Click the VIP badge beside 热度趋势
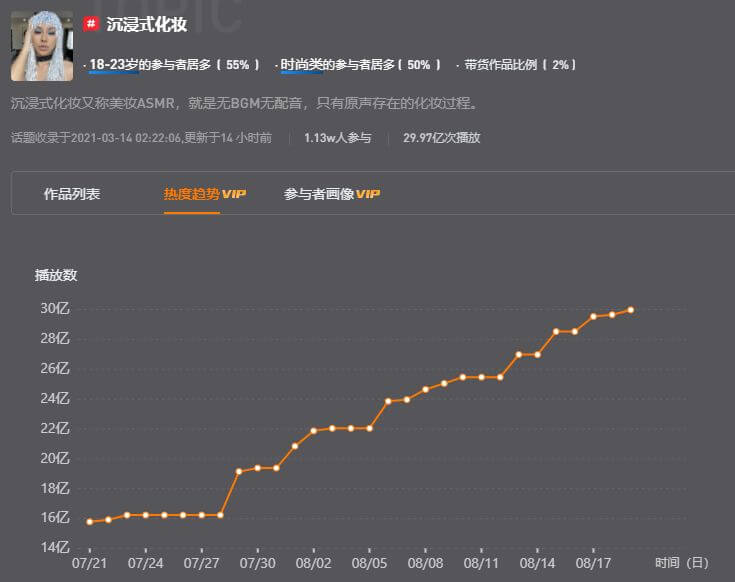 click(x=234, y=194)
